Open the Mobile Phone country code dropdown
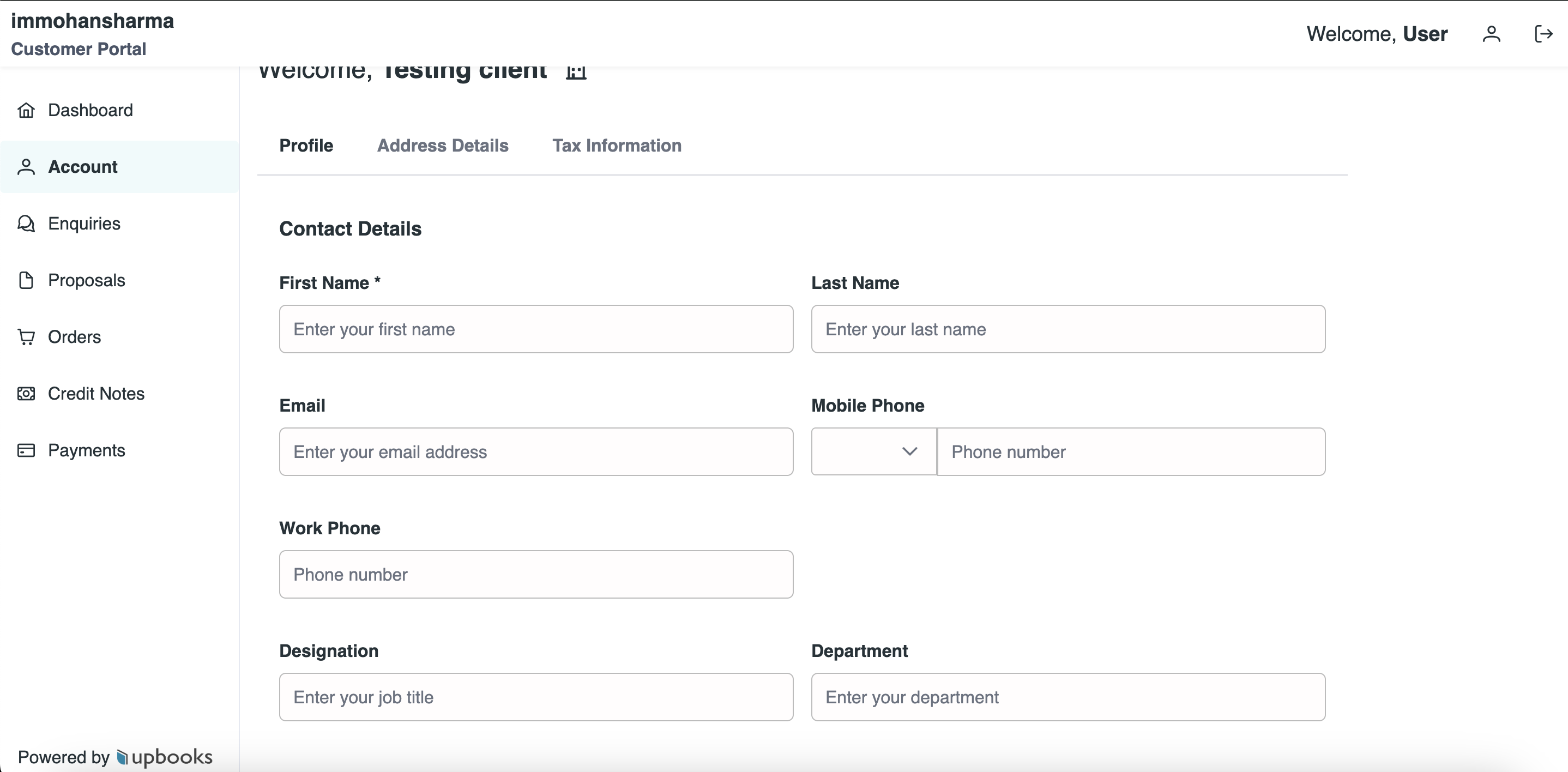The image size is (1568, 772). tap(872, 452)
